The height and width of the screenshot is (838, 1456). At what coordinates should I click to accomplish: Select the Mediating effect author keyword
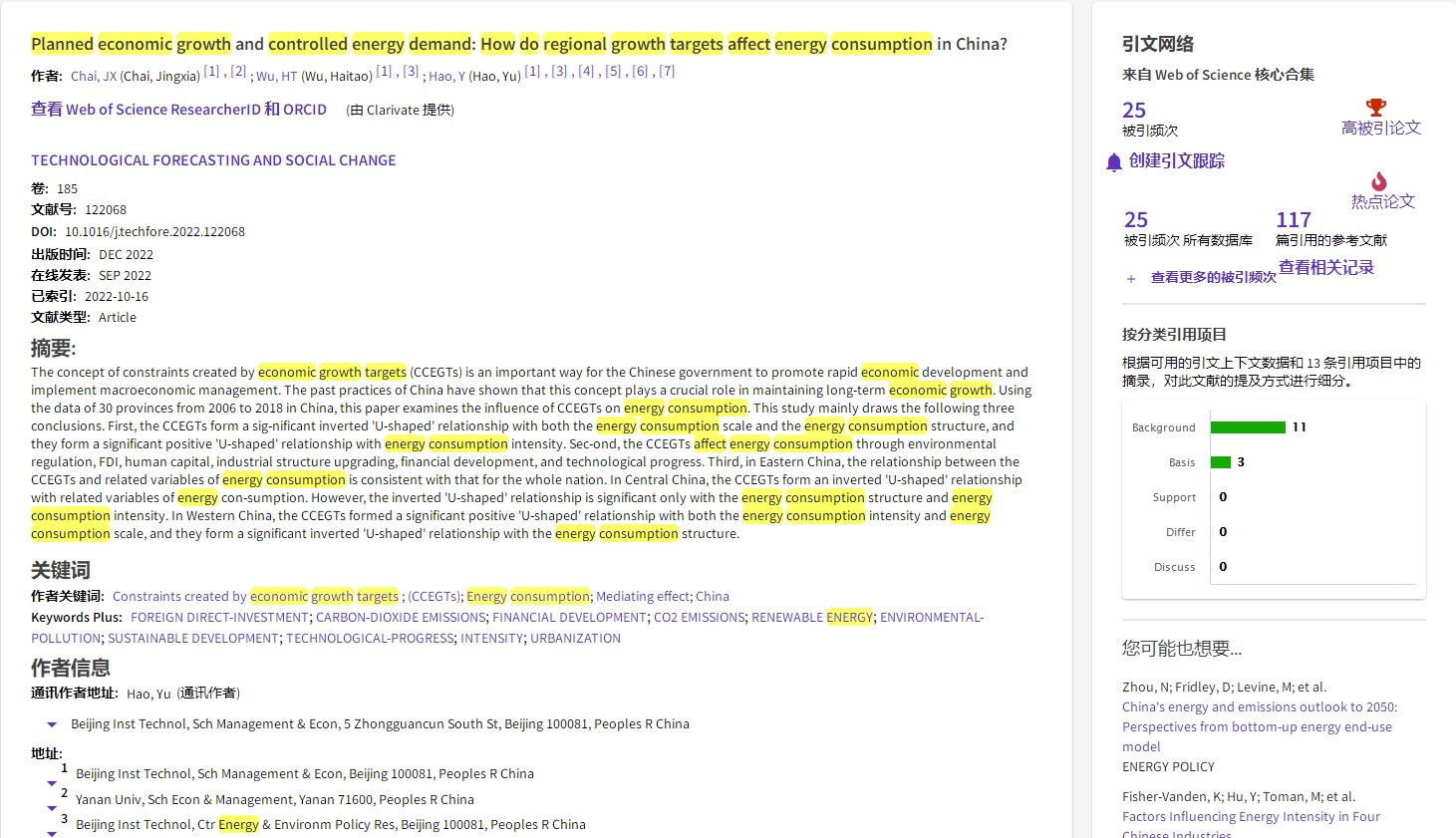tap(643, 597)
